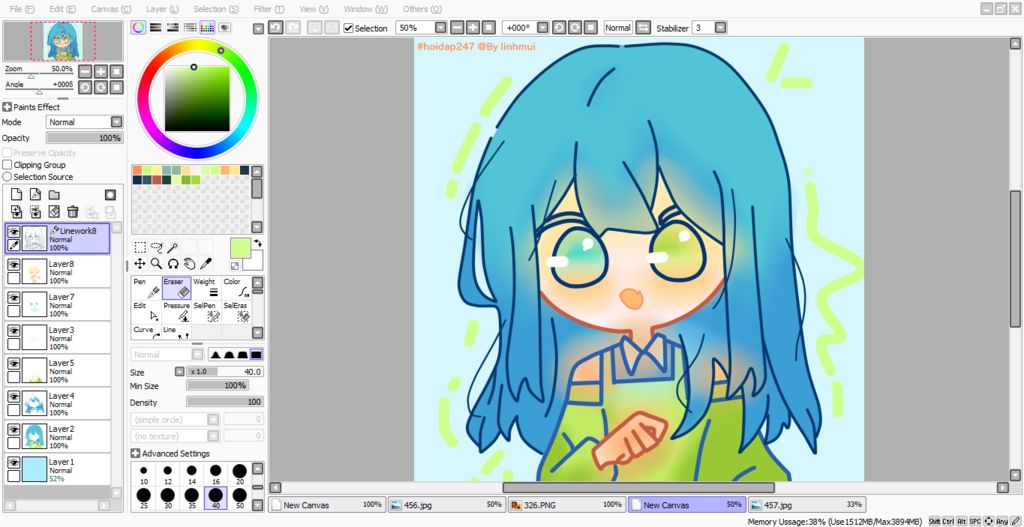Toggle visibility of Layer1

(x=13, y=462)
